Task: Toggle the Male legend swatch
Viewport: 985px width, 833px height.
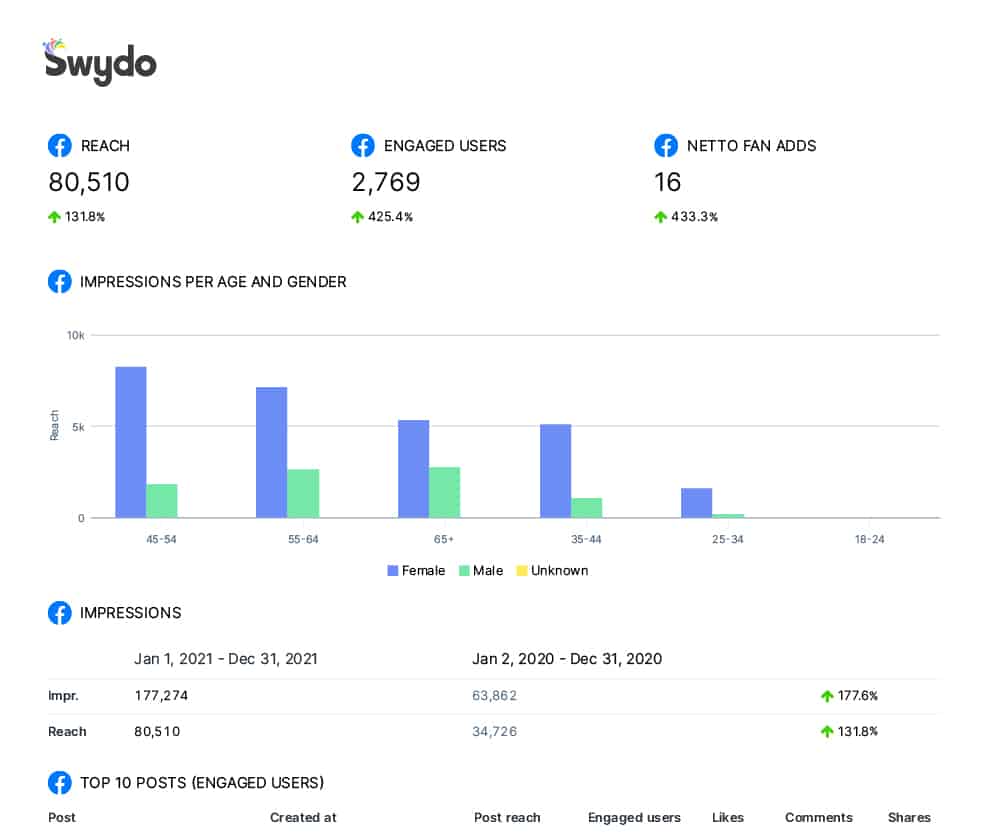Action: tap(464, 570)
